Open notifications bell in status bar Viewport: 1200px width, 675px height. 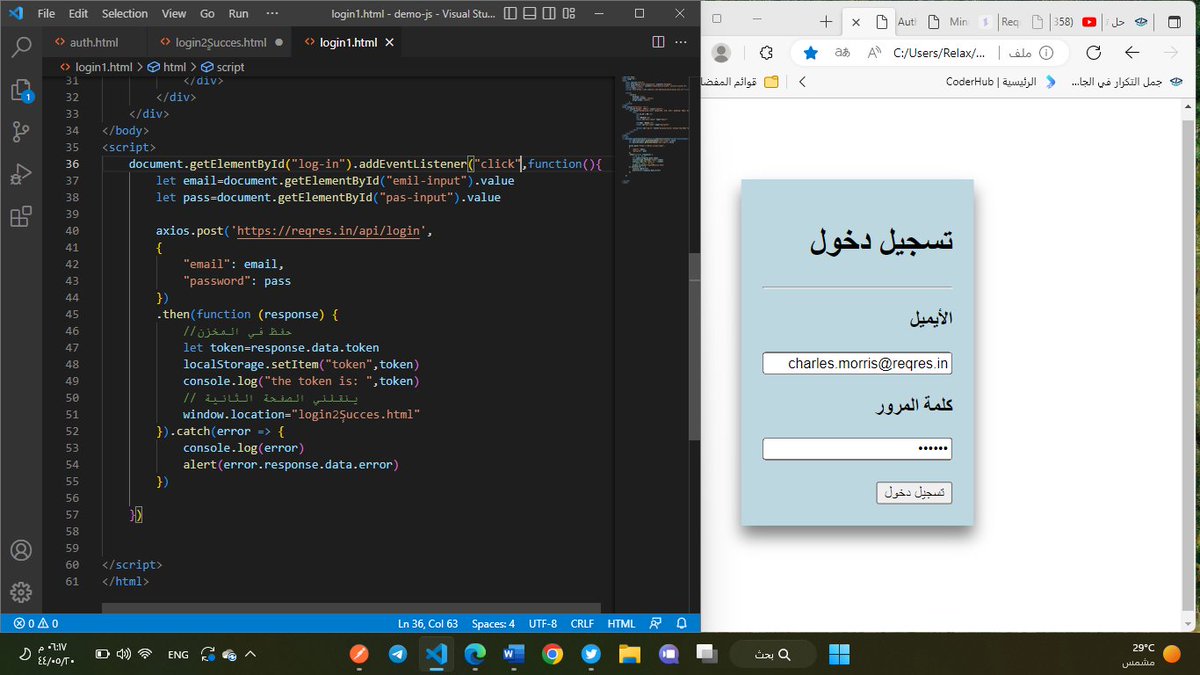coord(682,623)
